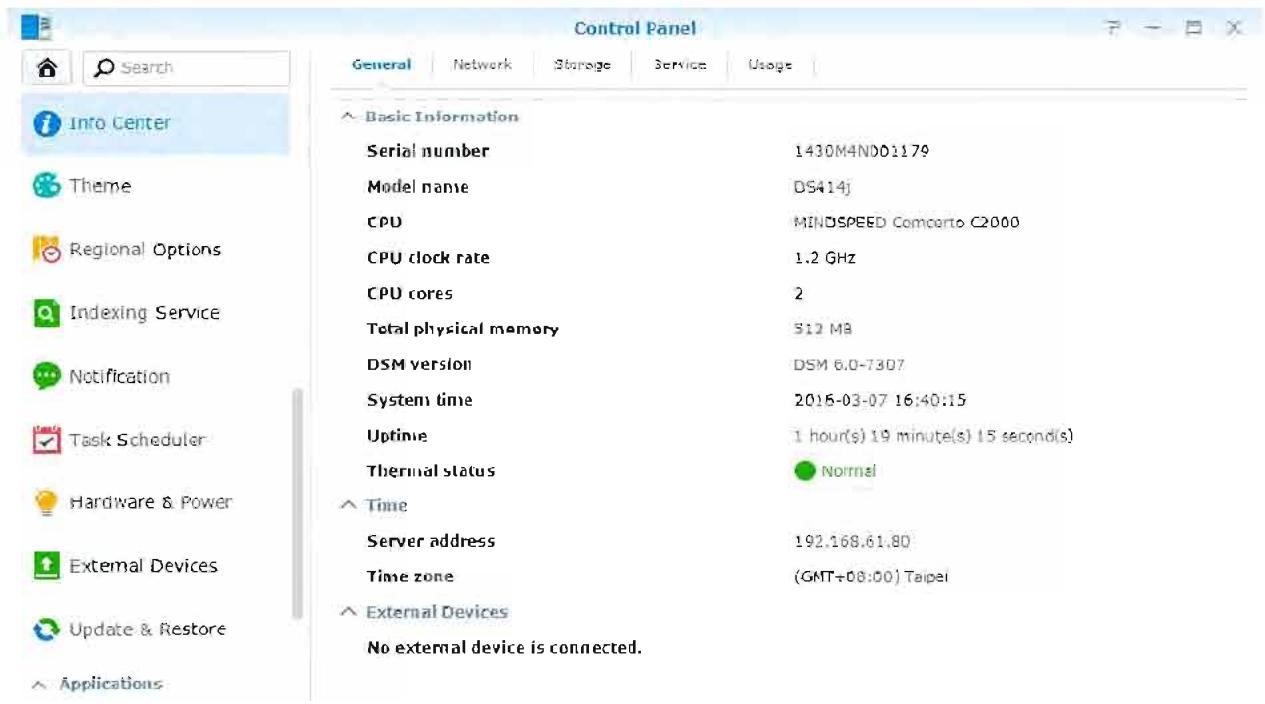Click the help question mark button
Viewport: 1265px width, 704px height.
point(1112,28)
